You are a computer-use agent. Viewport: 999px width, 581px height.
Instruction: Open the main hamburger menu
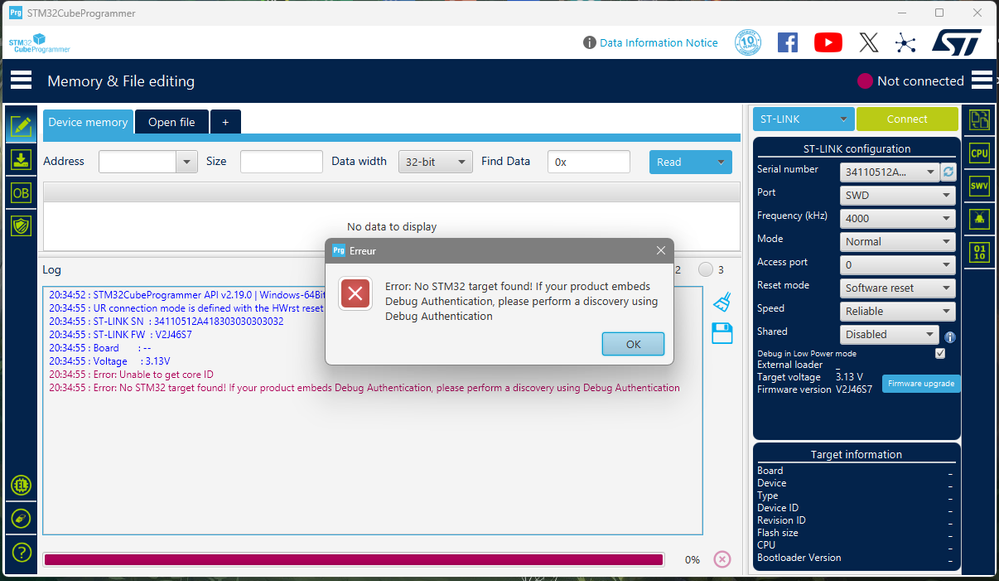(x=21, y=80)
